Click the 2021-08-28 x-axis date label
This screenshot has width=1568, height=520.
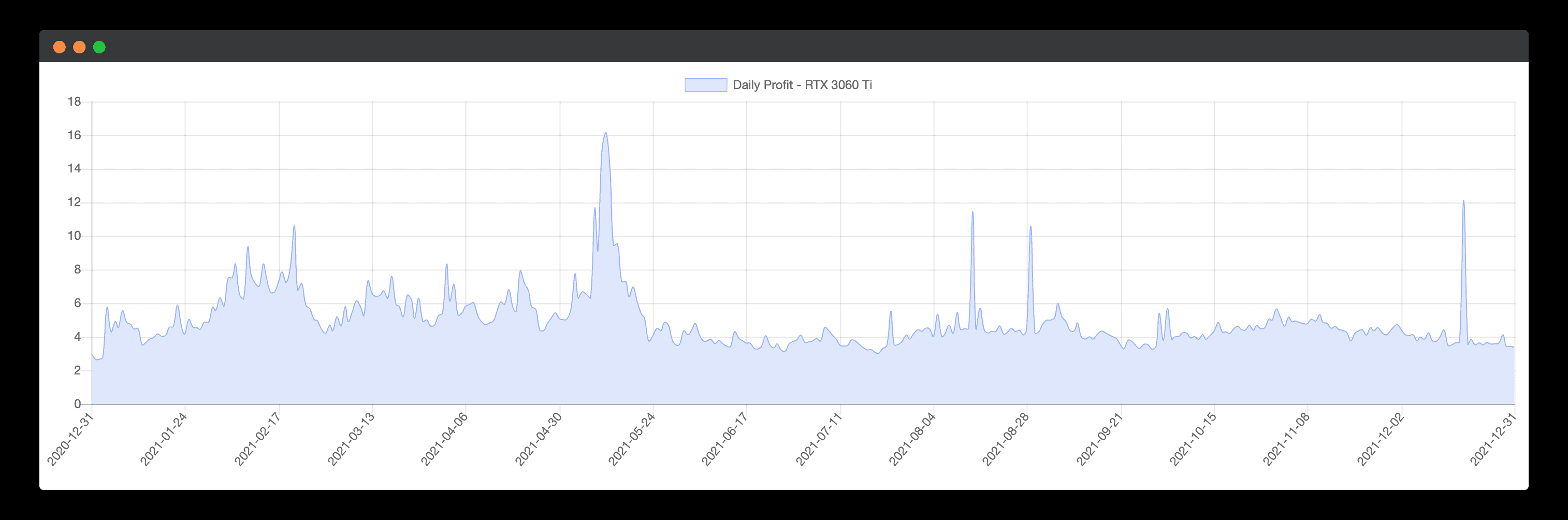coord(1005,439)
